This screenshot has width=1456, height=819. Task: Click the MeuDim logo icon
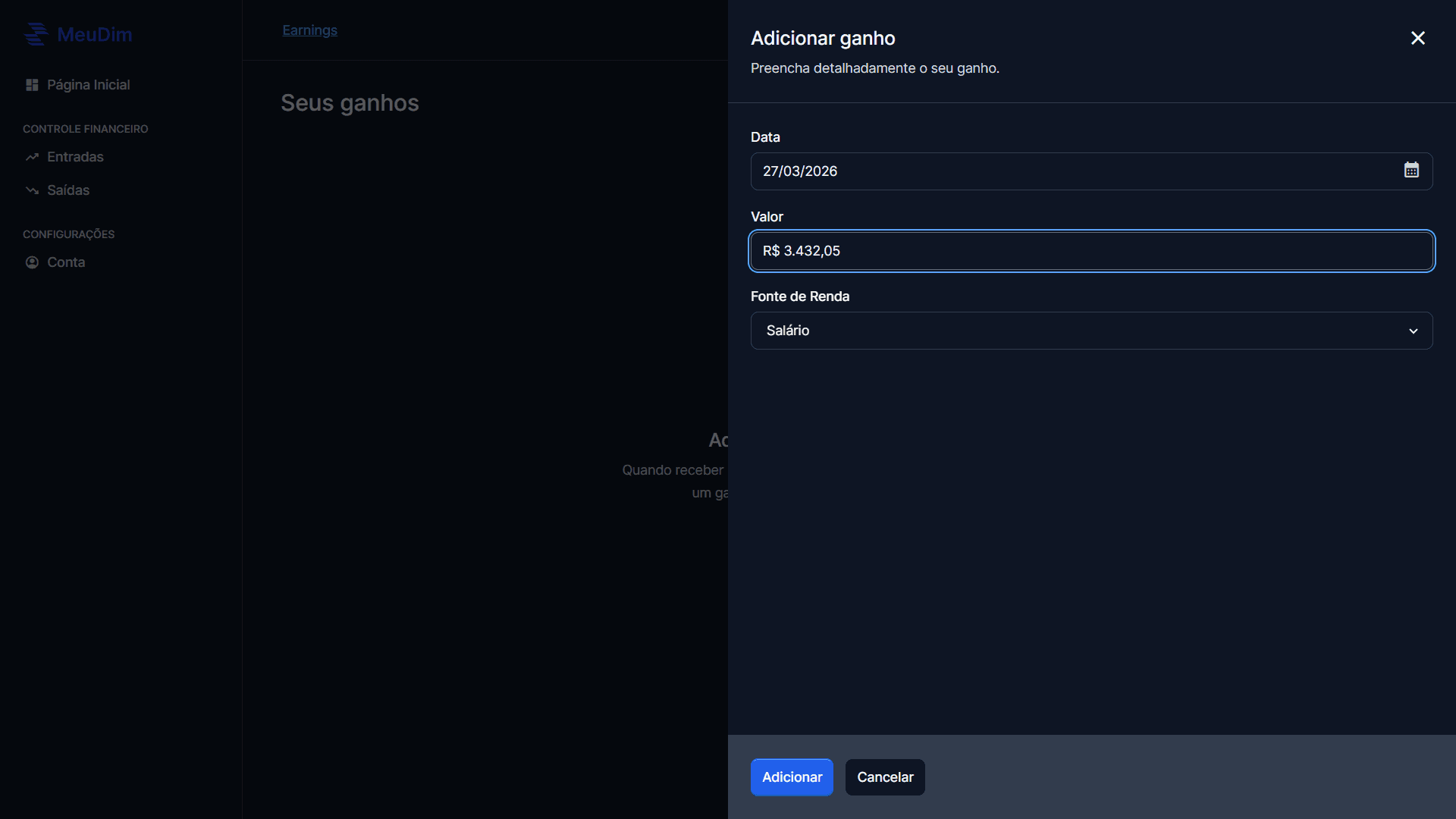(36, 34)
